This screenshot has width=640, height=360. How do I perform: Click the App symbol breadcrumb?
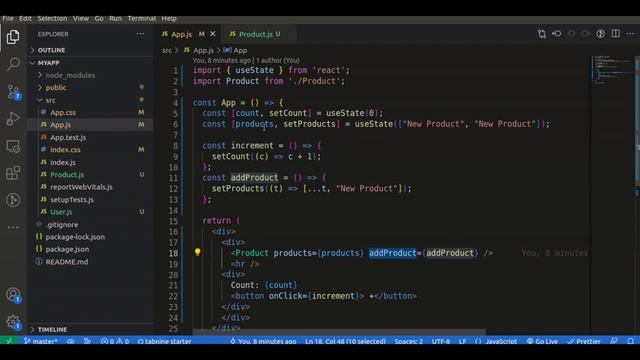pyautogui.click(x=236, y=50)
